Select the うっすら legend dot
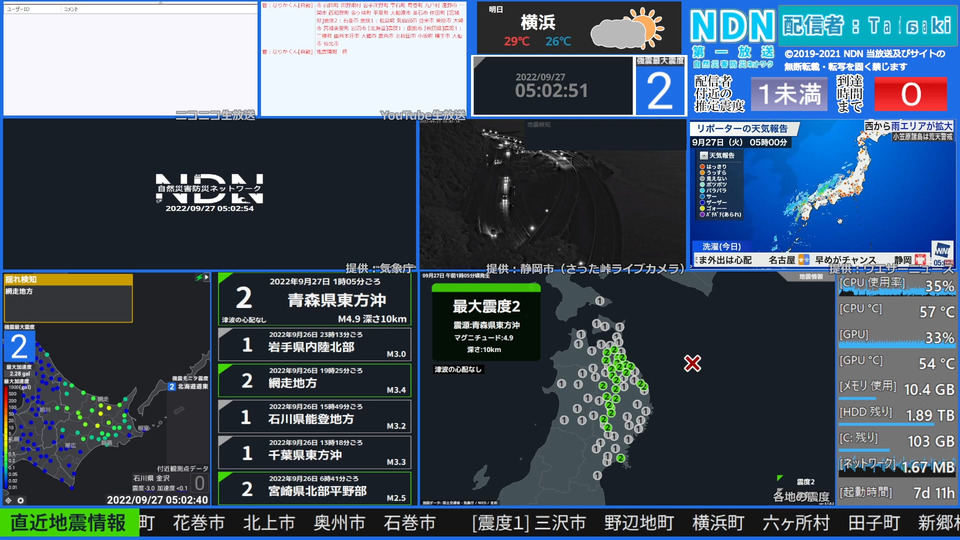960x540 pixels. (702, 173)
